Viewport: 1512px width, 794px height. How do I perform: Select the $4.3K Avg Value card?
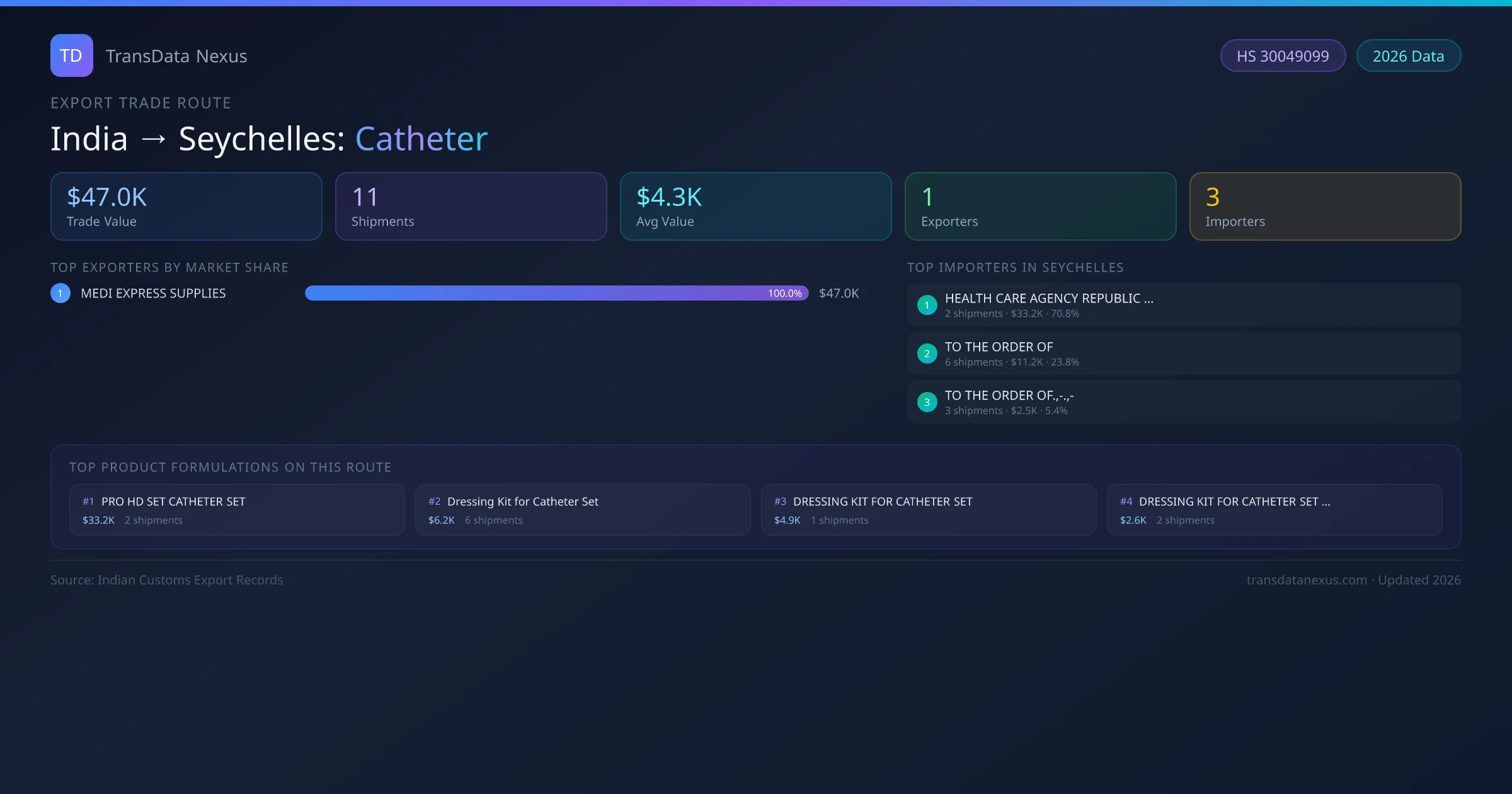coord(755,207)
